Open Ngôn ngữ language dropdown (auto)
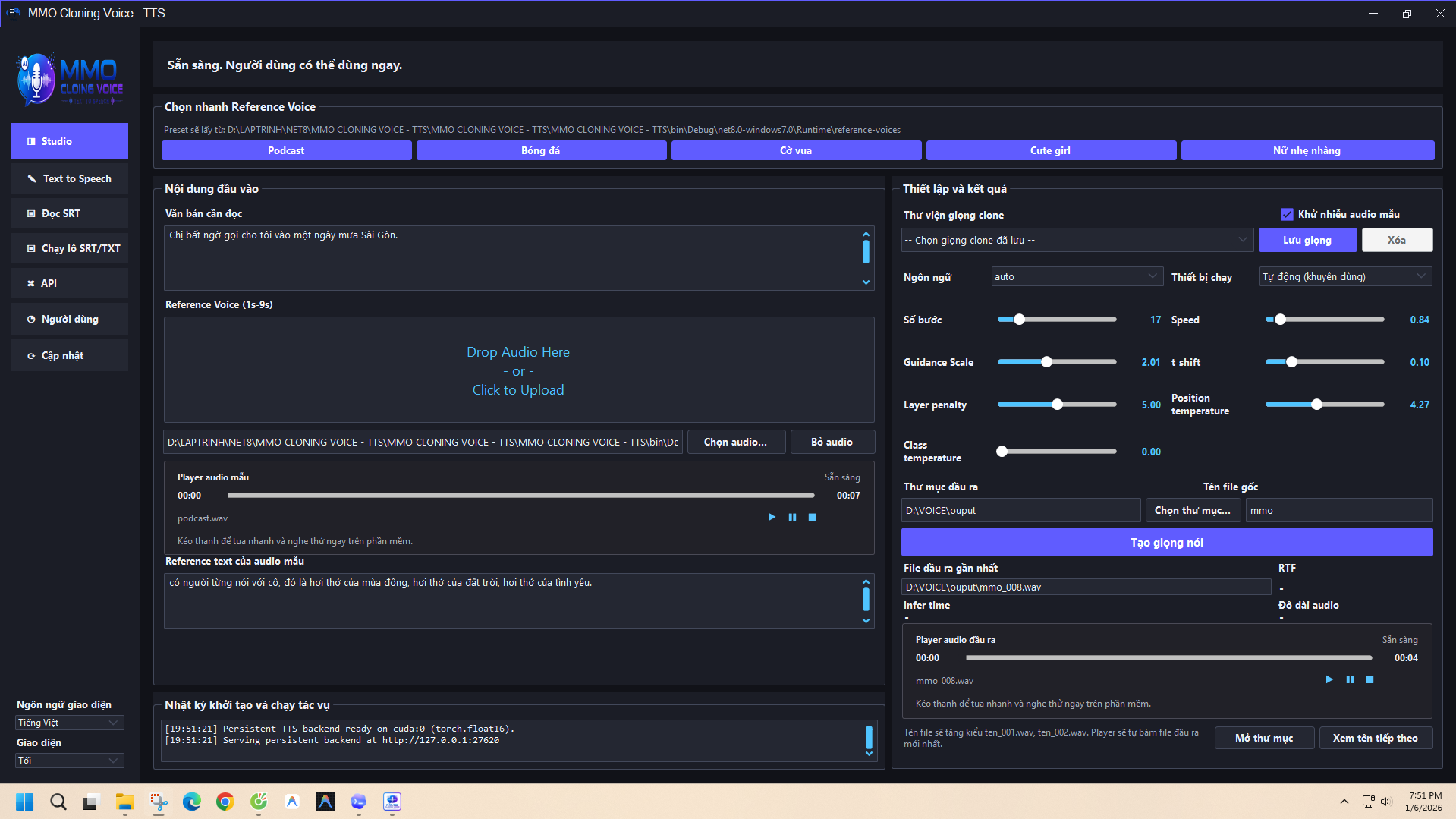 pyautogui.click(x=1077, y=276)
